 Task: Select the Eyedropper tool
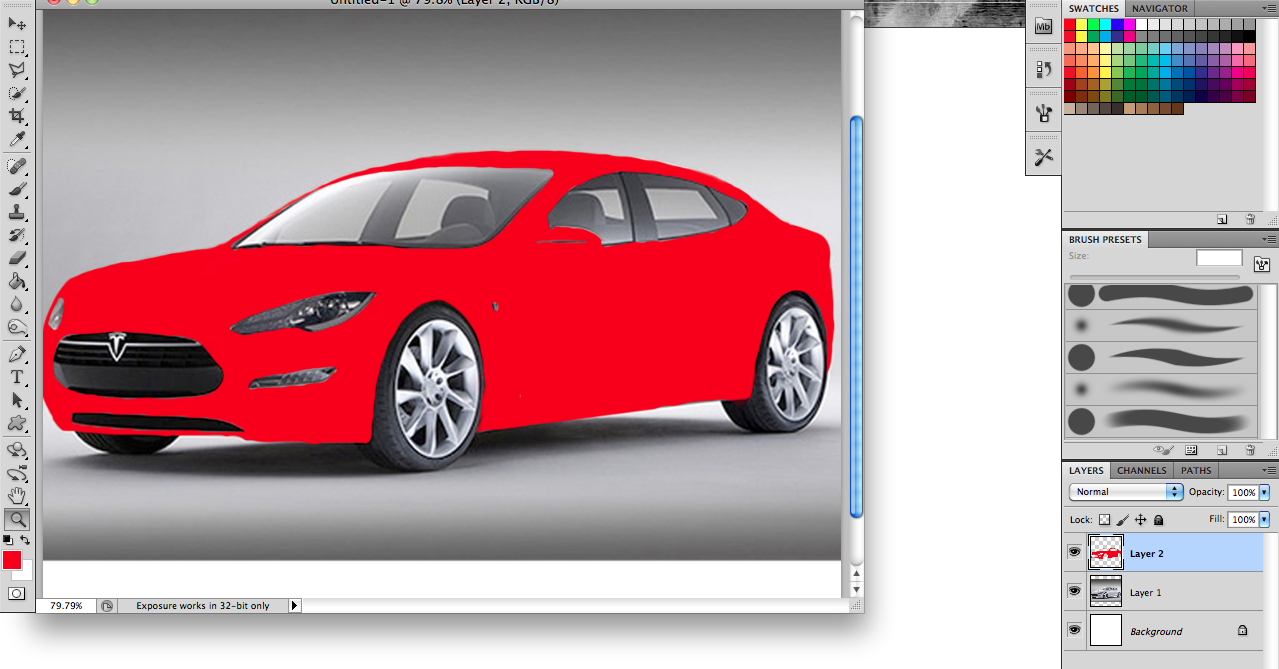coord(17,139)
